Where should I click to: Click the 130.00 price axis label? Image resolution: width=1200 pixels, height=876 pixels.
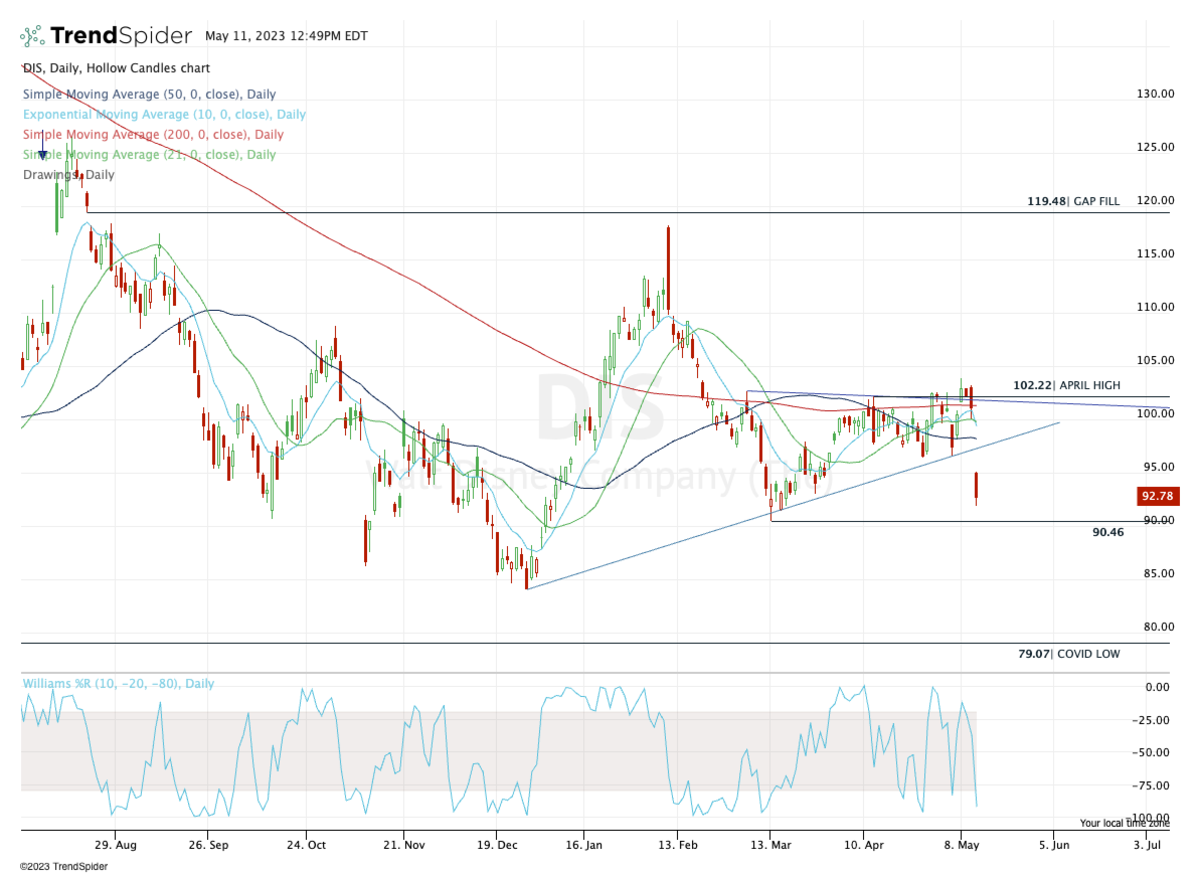(1153, 94)
